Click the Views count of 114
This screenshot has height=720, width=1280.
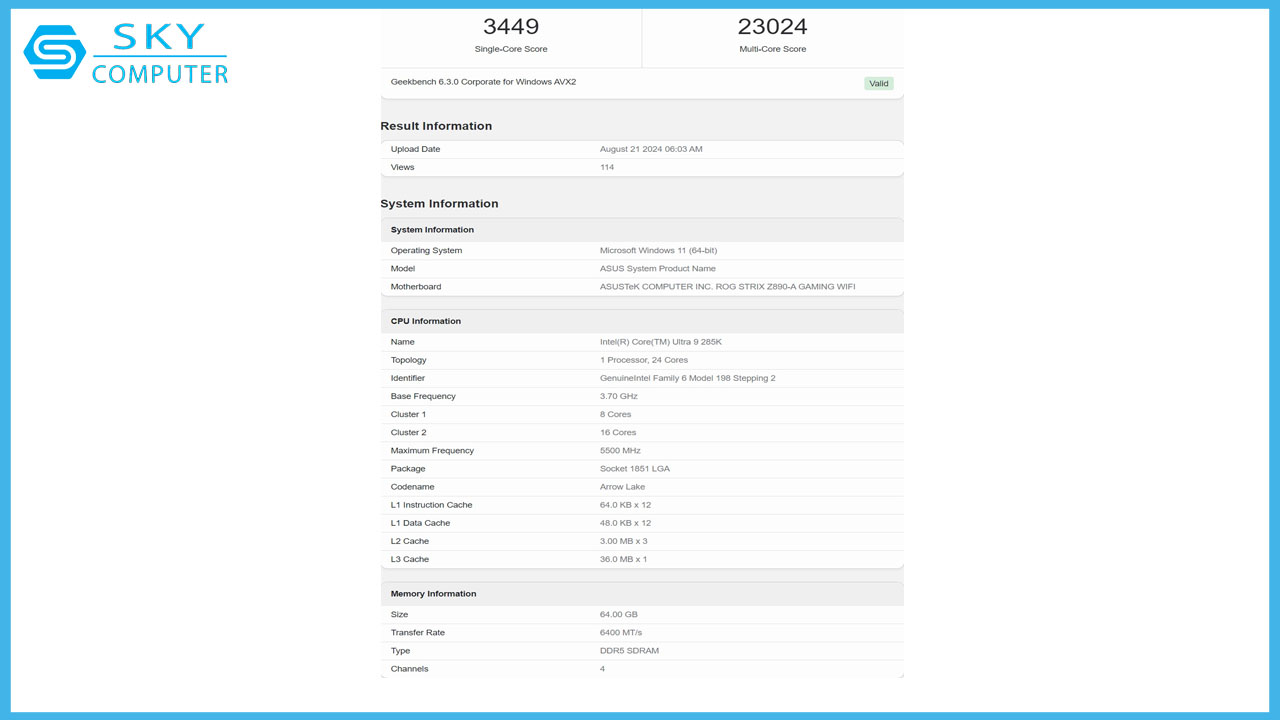604,167
